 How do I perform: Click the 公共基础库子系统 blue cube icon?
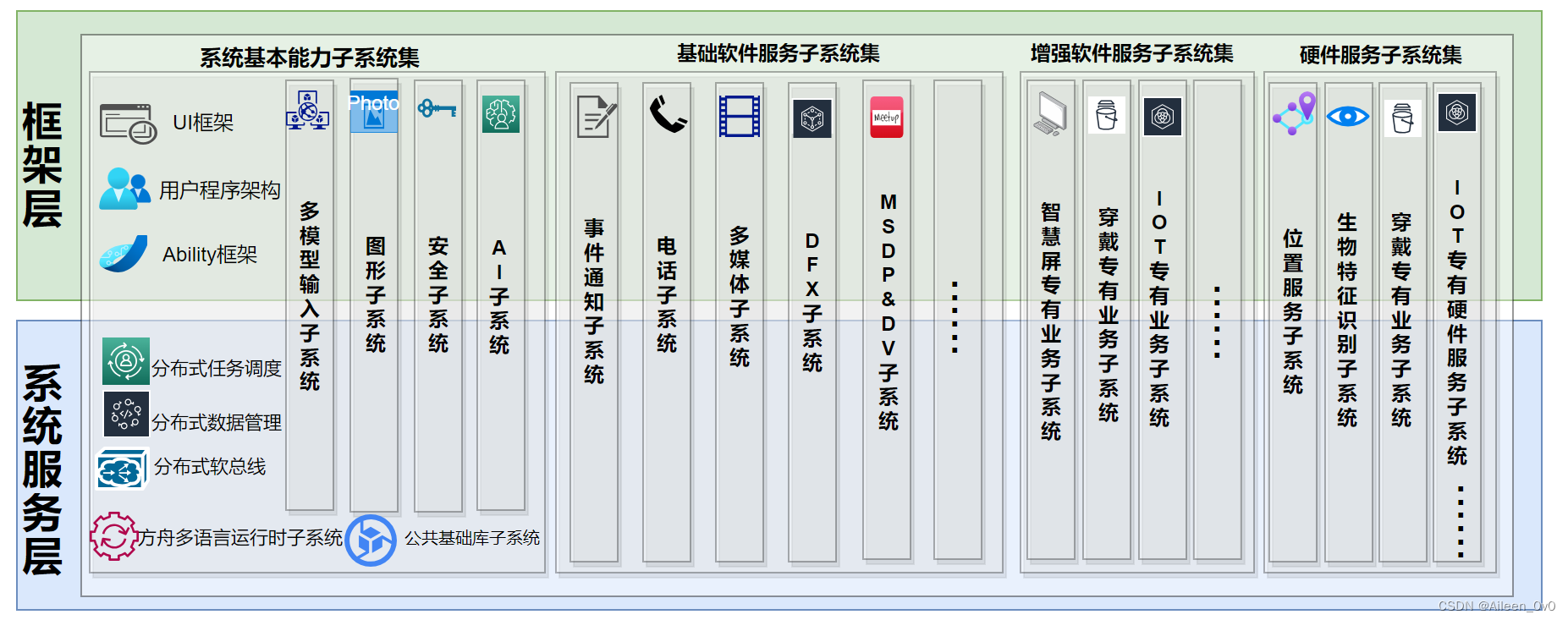(371, 540)
